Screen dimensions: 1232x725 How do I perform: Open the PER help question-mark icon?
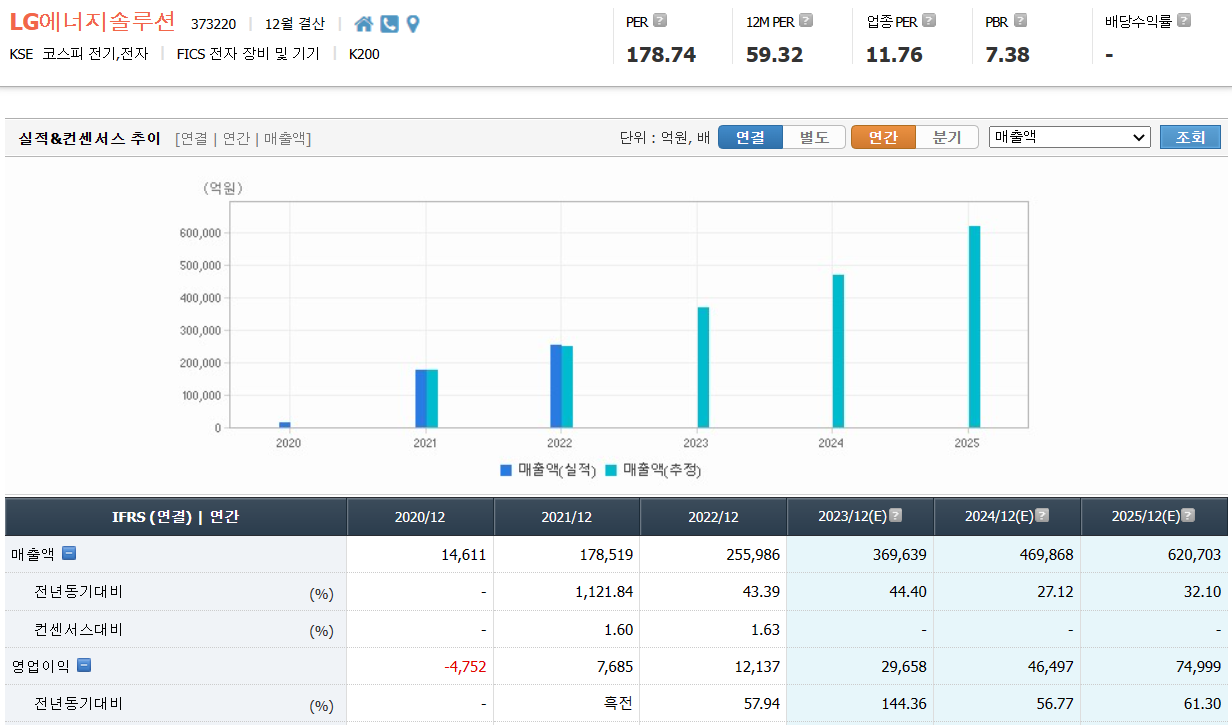(x=660, y=20)
